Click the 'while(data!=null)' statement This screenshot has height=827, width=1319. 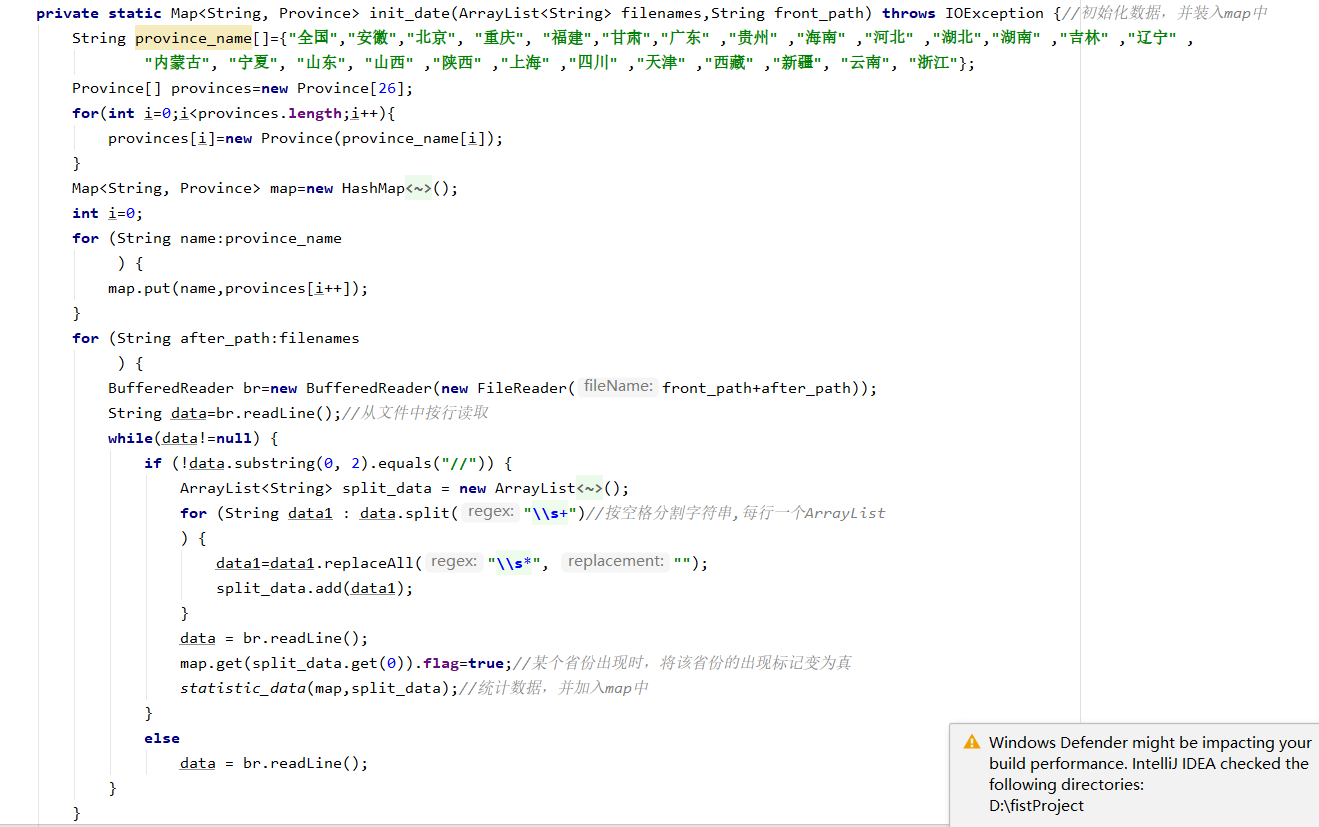pyautogui.click(x=184, y=438)
